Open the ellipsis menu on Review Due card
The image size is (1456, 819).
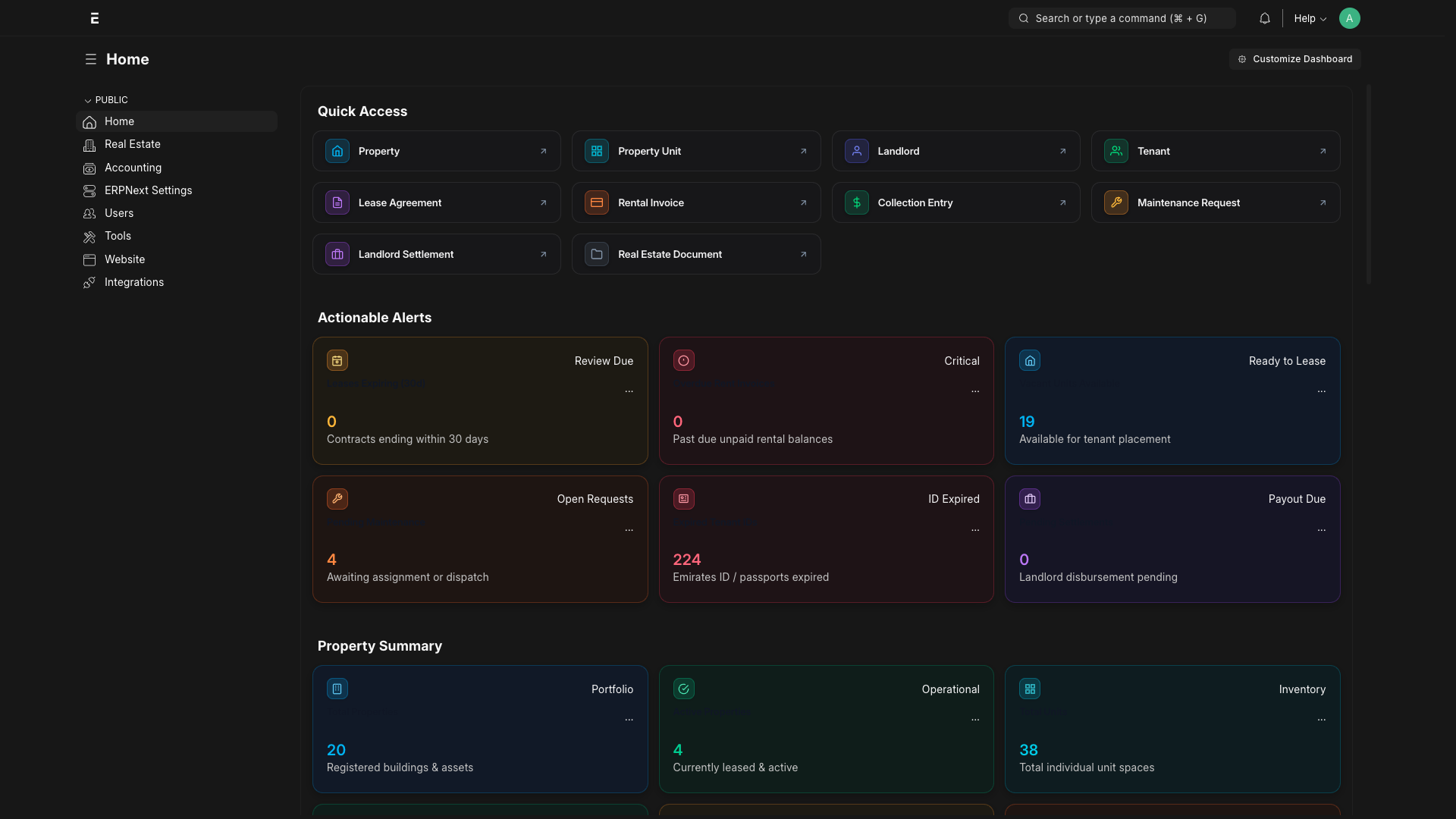(629, 391)
